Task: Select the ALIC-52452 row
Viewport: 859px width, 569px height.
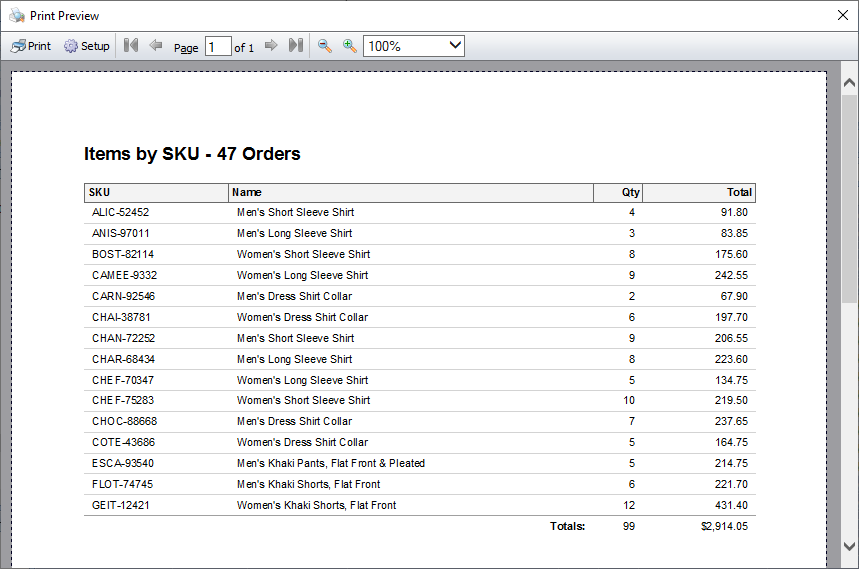Action: [420, 212]
